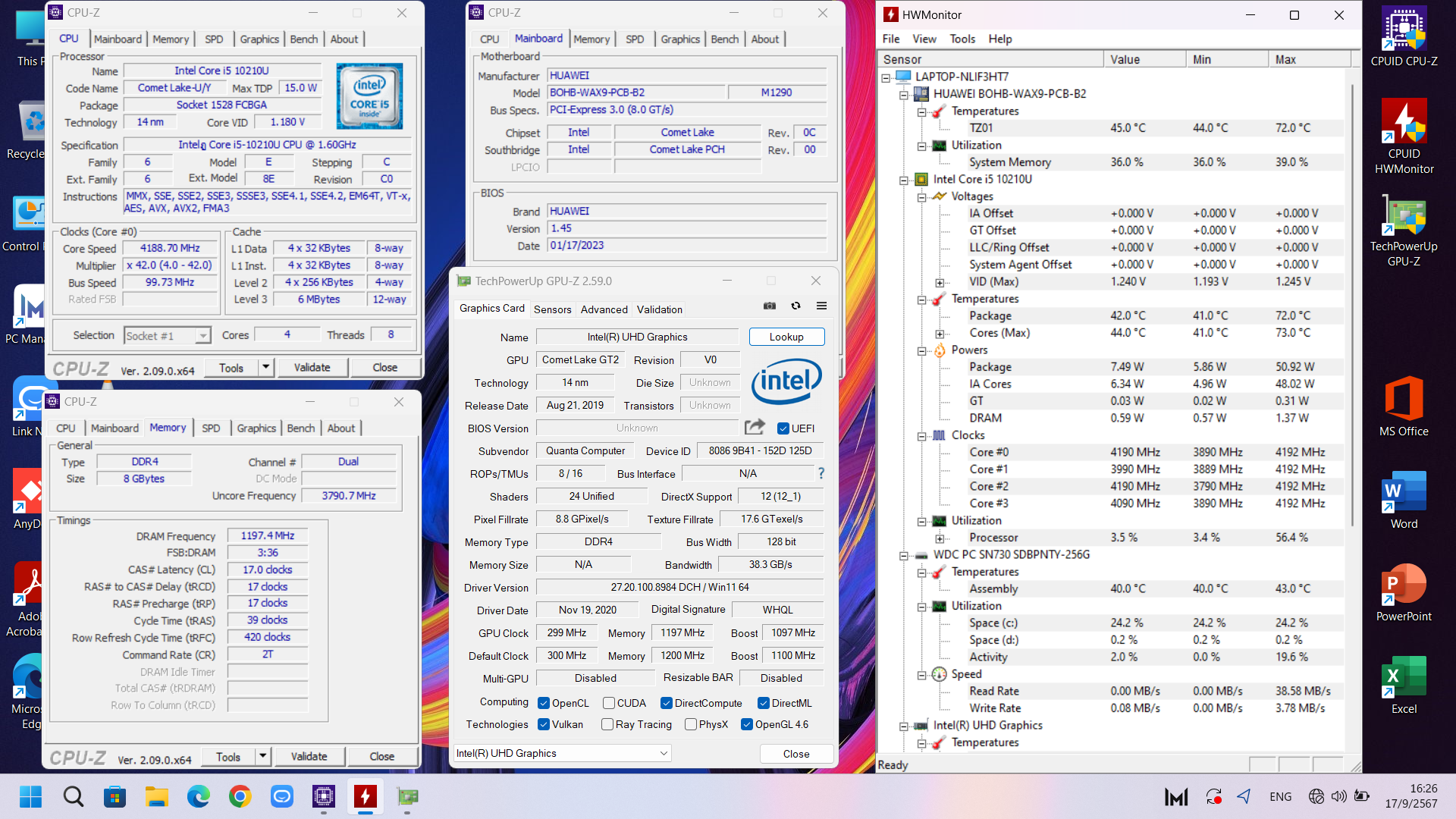The width and height of the screenshot is (1456, 819).
Task: Click the GPU name field Intel(R) UHD Graphics
Action: pos(637,337)
